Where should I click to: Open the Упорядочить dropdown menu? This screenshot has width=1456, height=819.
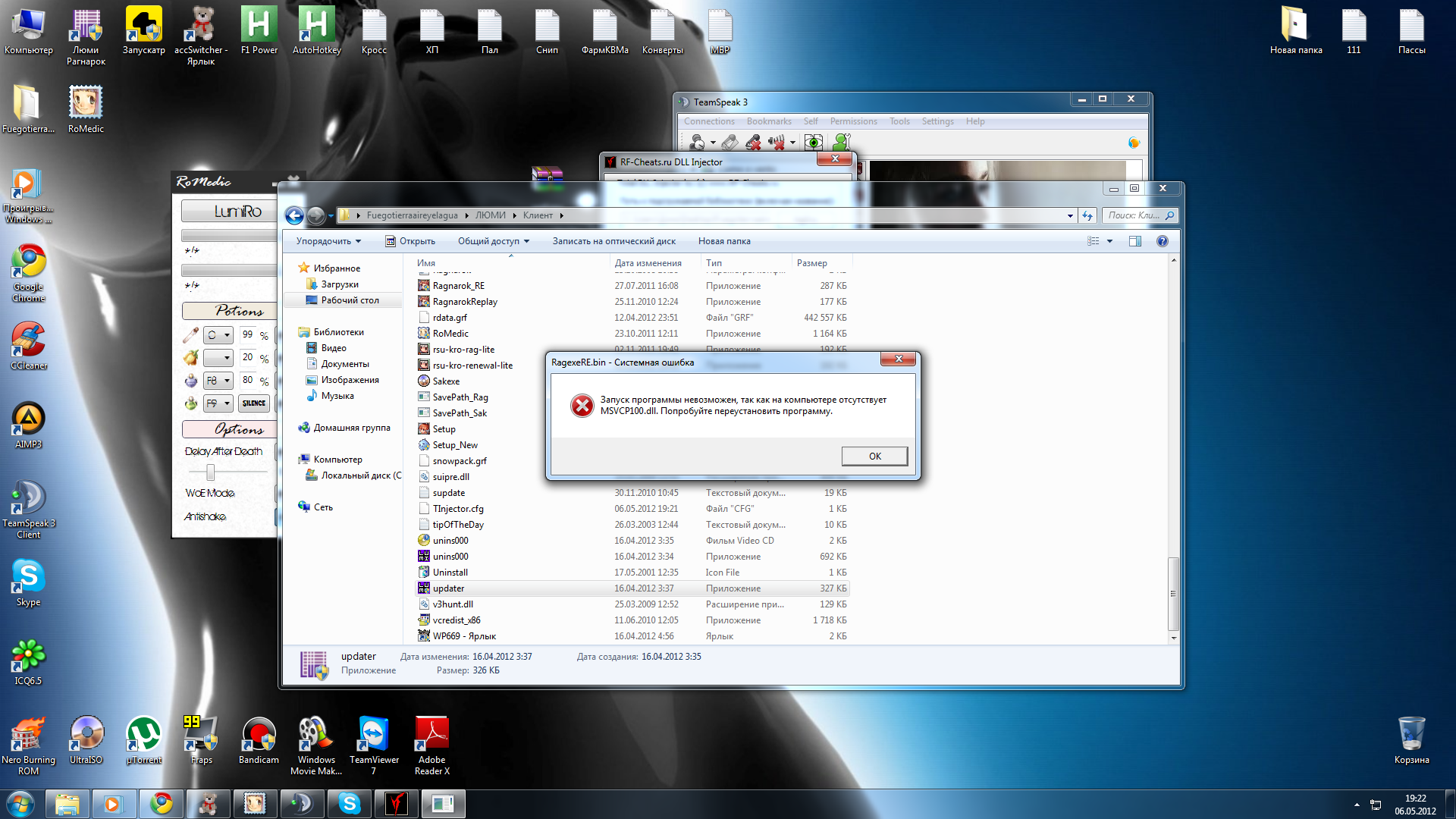[328, 241]
